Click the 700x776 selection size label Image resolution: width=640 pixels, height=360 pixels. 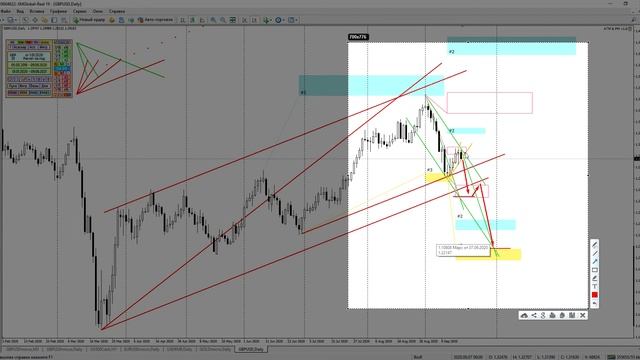(358, 37)
